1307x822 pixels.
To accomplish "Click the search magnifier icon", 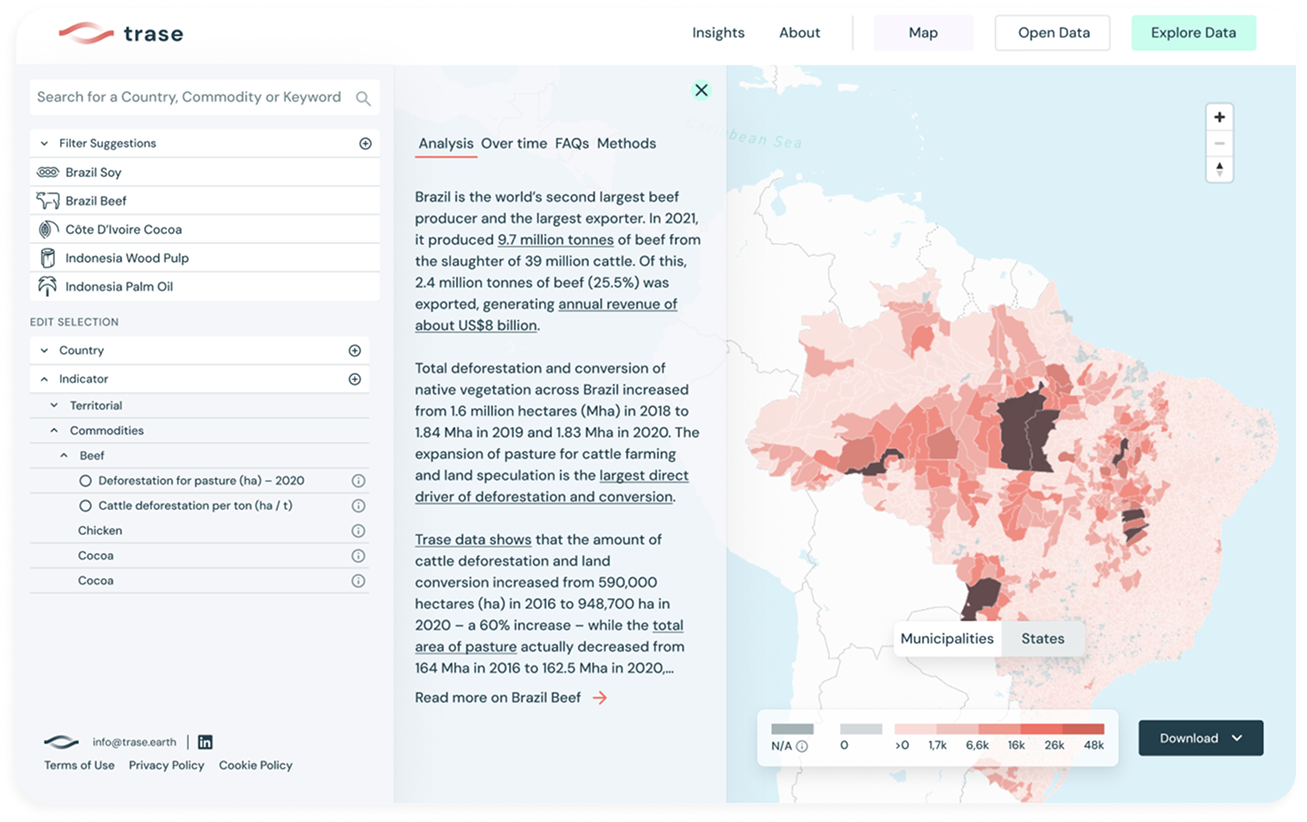I will point(363,98).
